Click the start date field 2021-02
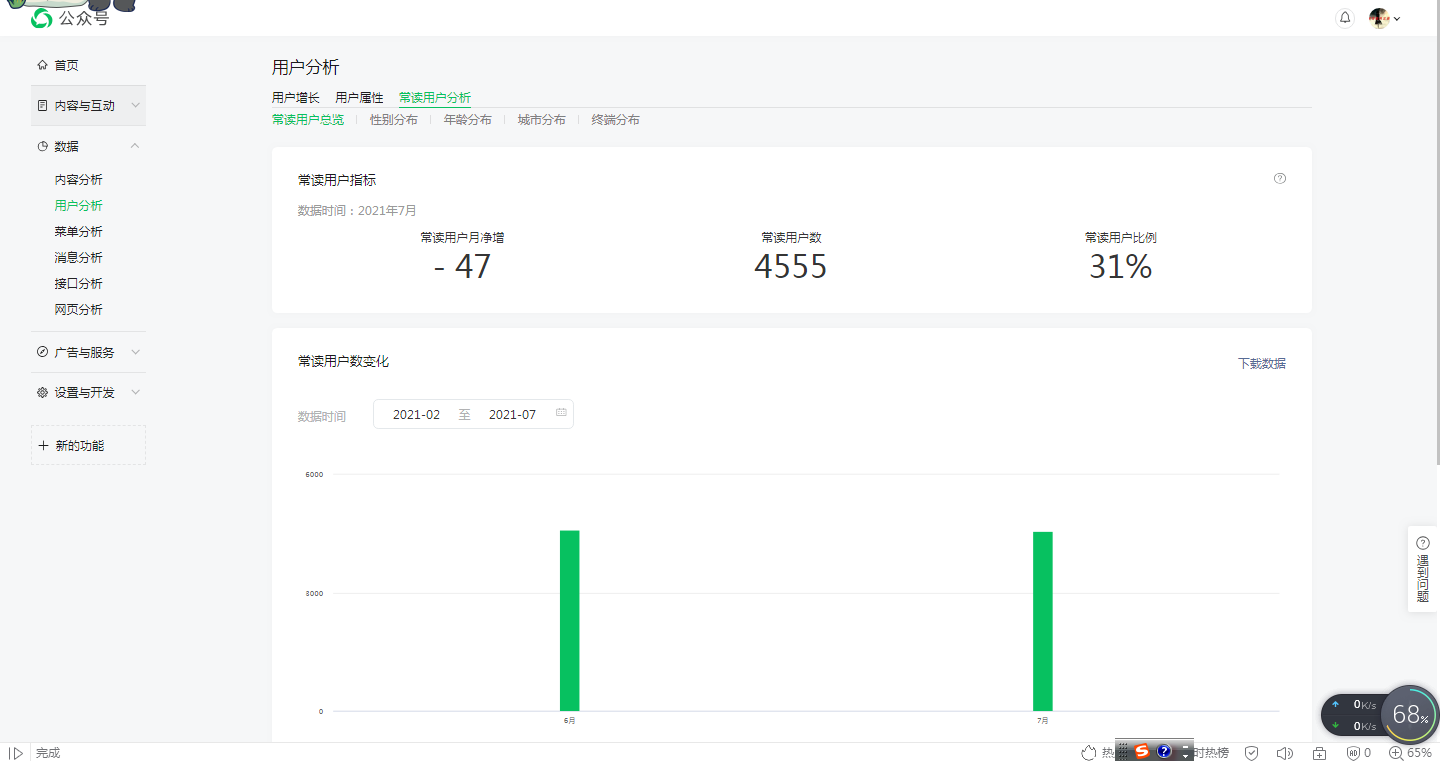The image size is (1440, 761). (x=416, y=414)
